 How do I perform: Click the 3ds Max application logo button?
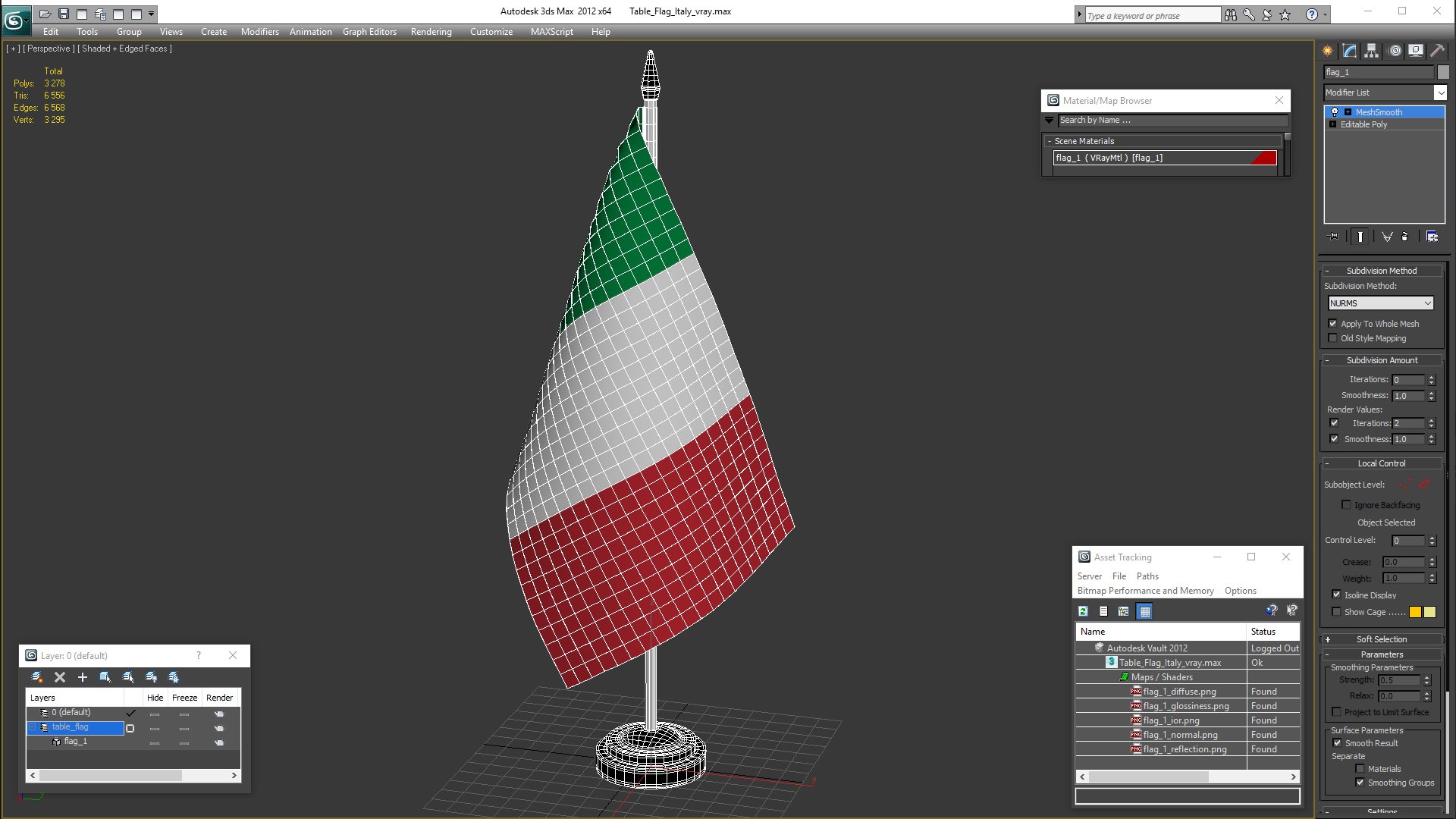[15, 20]
